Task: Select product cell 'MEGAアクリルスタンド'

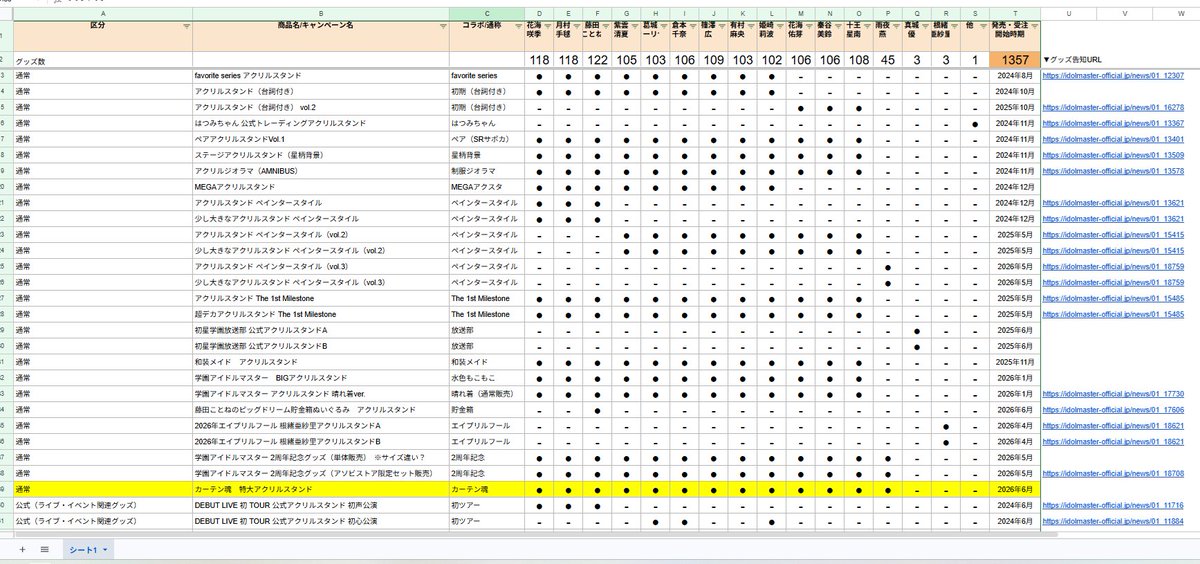Action: point(321,187)
